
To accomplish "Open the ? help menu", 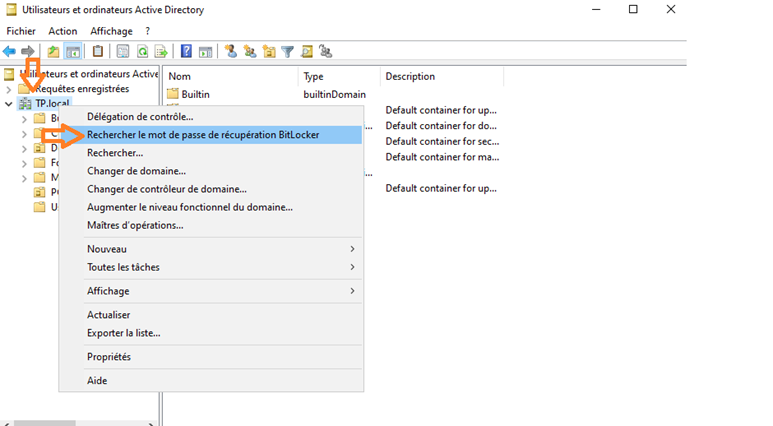I will point(147,31).
